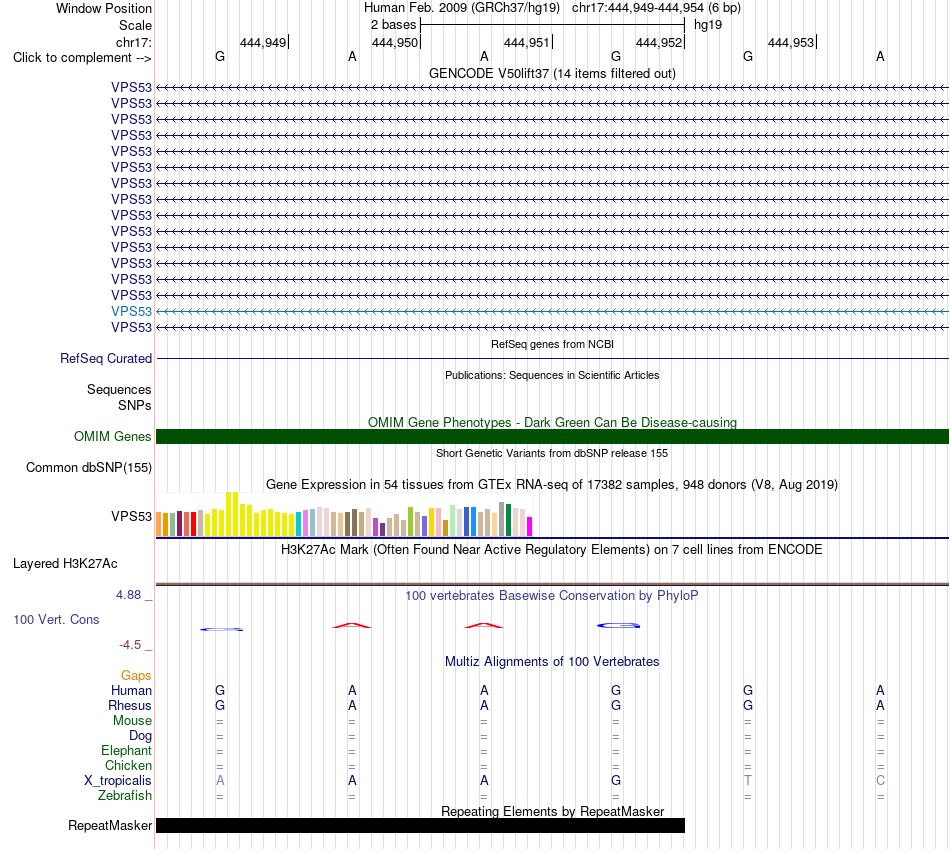Image resolution: width=950 pixels, height=849 pixels.
Task: Click the 'SNPs' subtrack label
Action: [135, 405]
